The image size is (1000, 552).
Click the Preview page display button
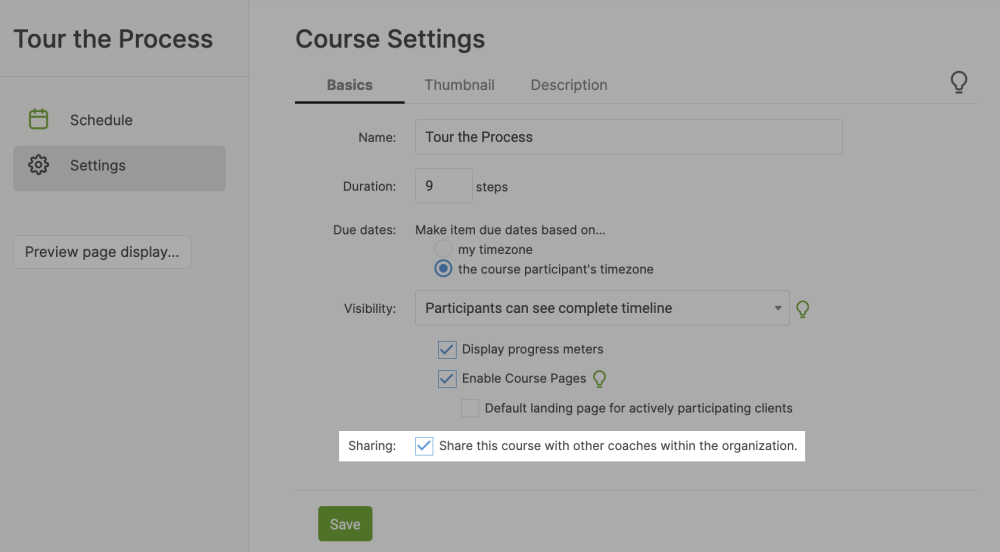(102, 252)
